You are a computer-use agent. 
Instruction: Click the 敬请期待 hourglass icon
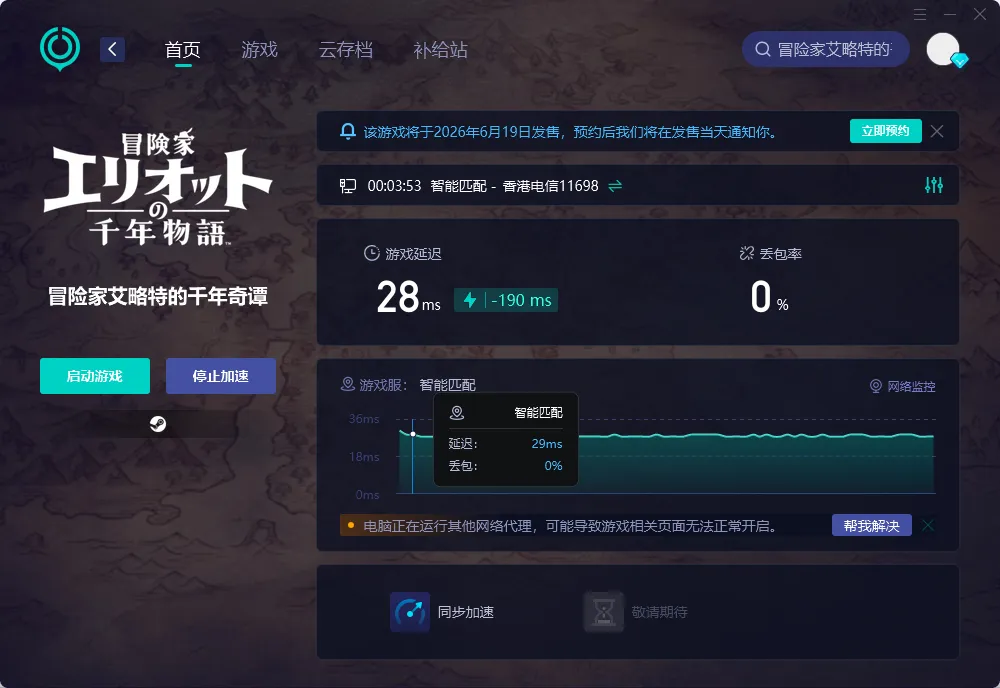(x=603, y=611)
